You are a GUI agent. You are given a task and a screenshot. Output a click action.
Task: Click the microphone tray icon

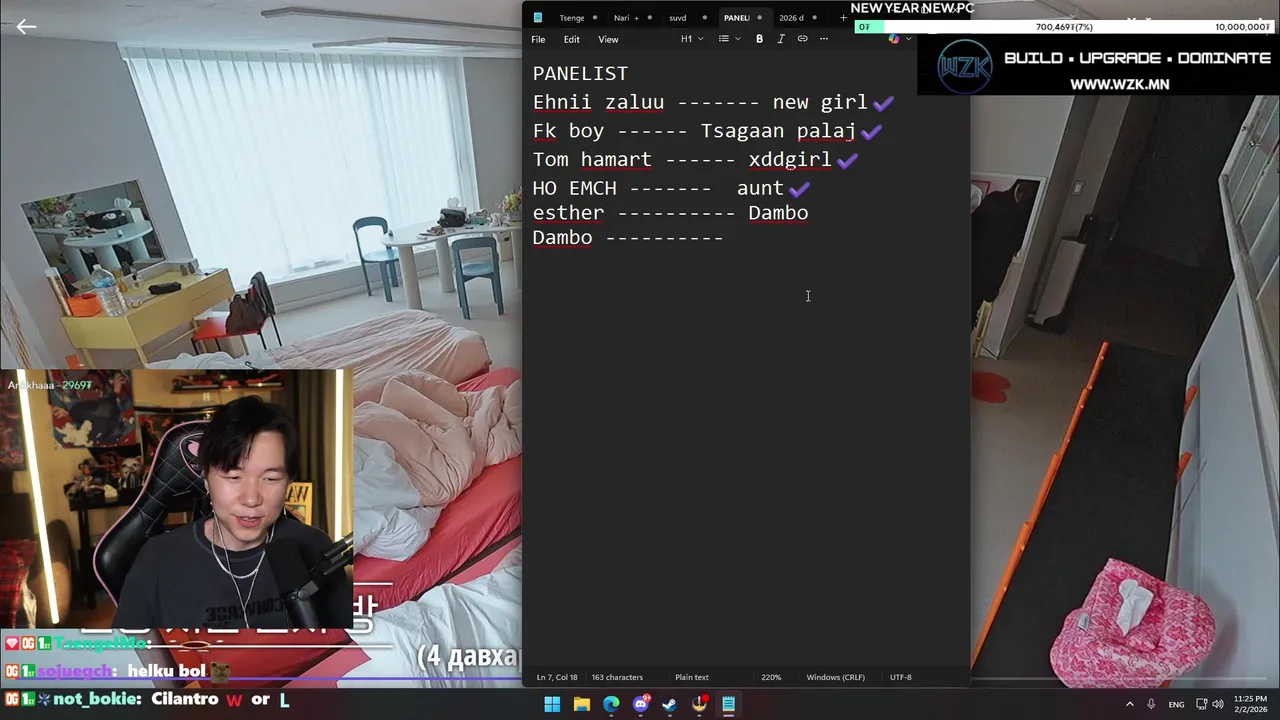click(1151, 704)
